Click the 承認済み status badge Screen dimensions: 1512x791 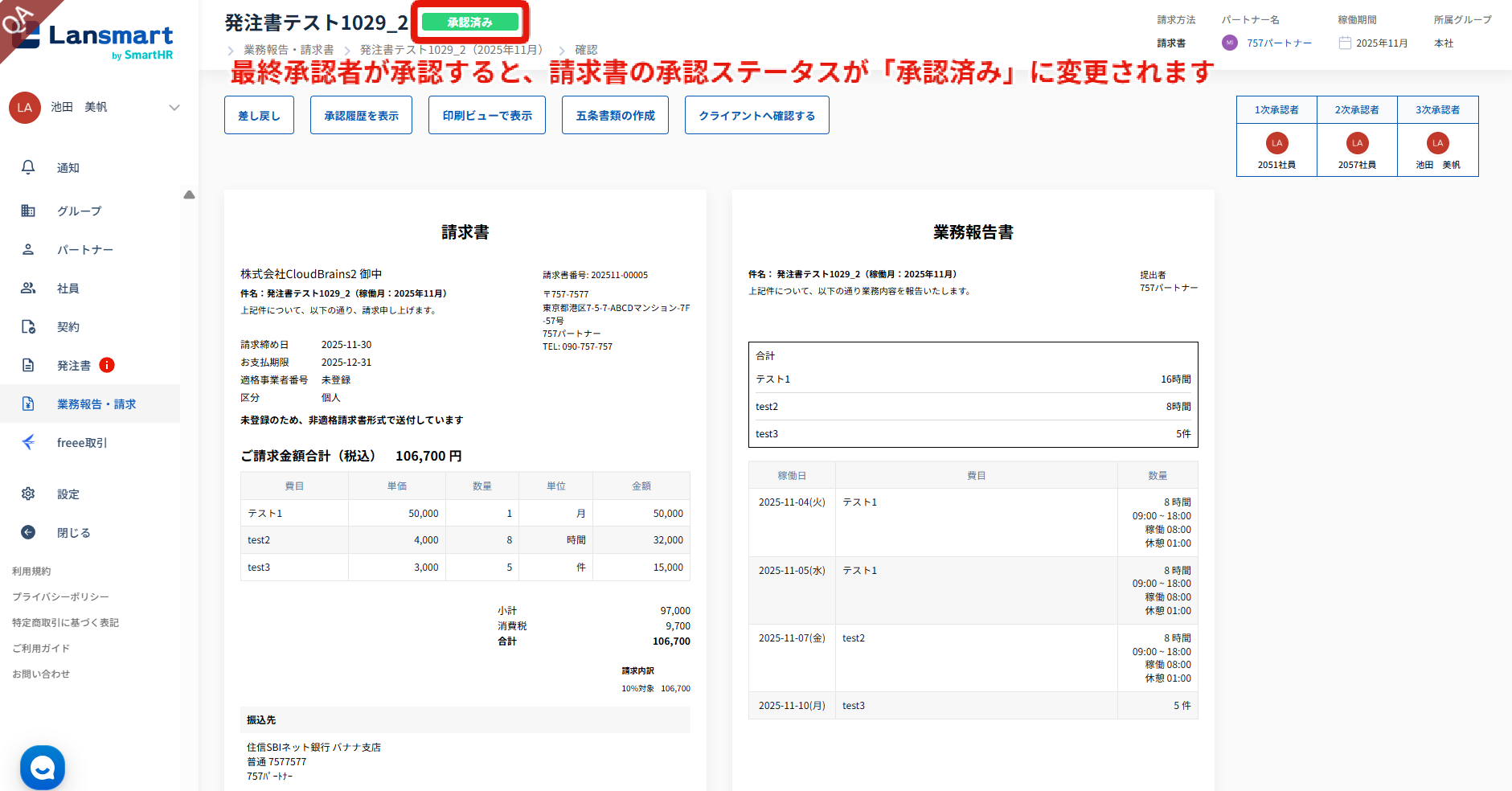tap(470, 23)
